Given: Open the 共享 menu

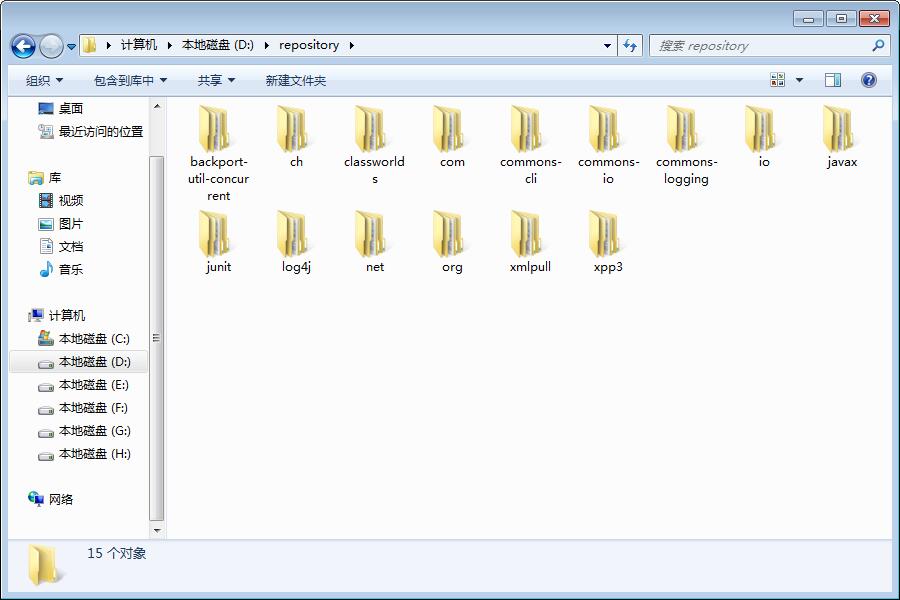Looking at the screenshot, I should pos(216,80).
